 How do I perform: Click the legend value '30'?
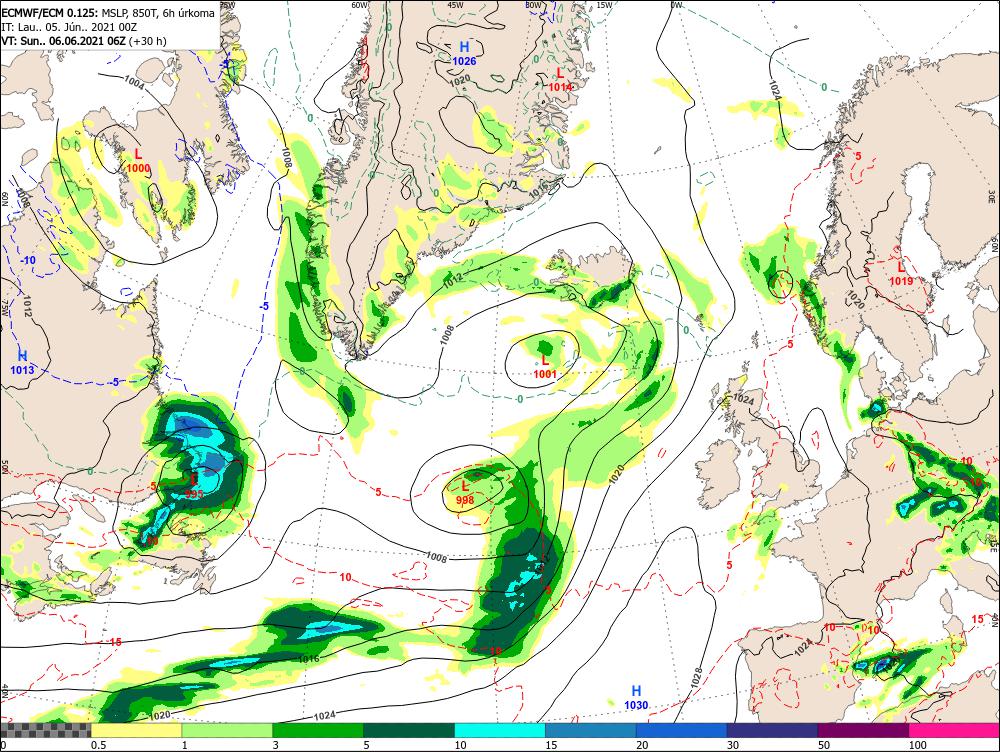[x=733, y=745]
